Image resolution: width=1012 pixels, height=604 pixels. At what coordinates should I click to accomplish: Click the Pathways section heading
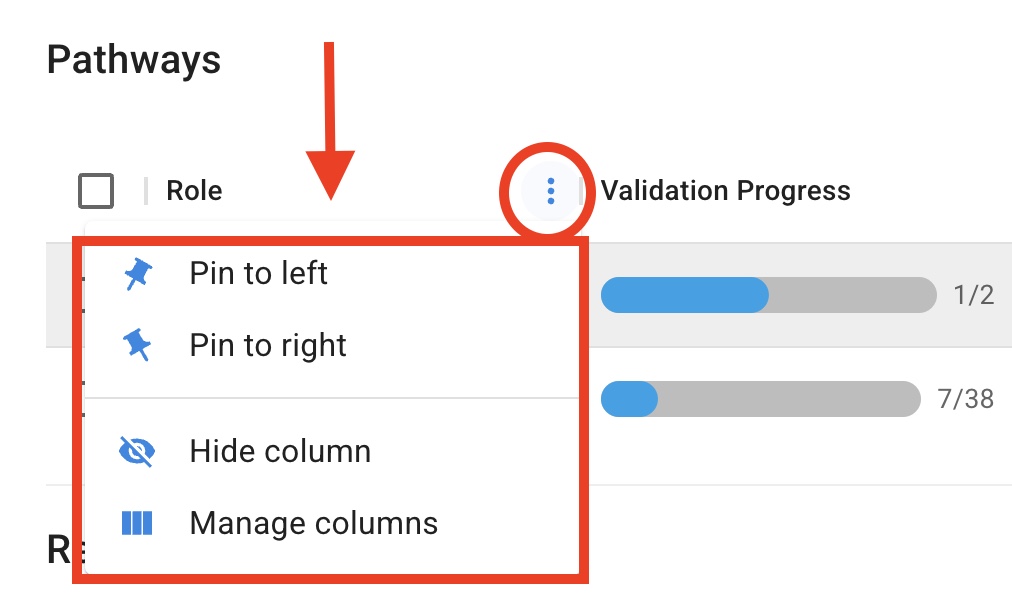134,60
